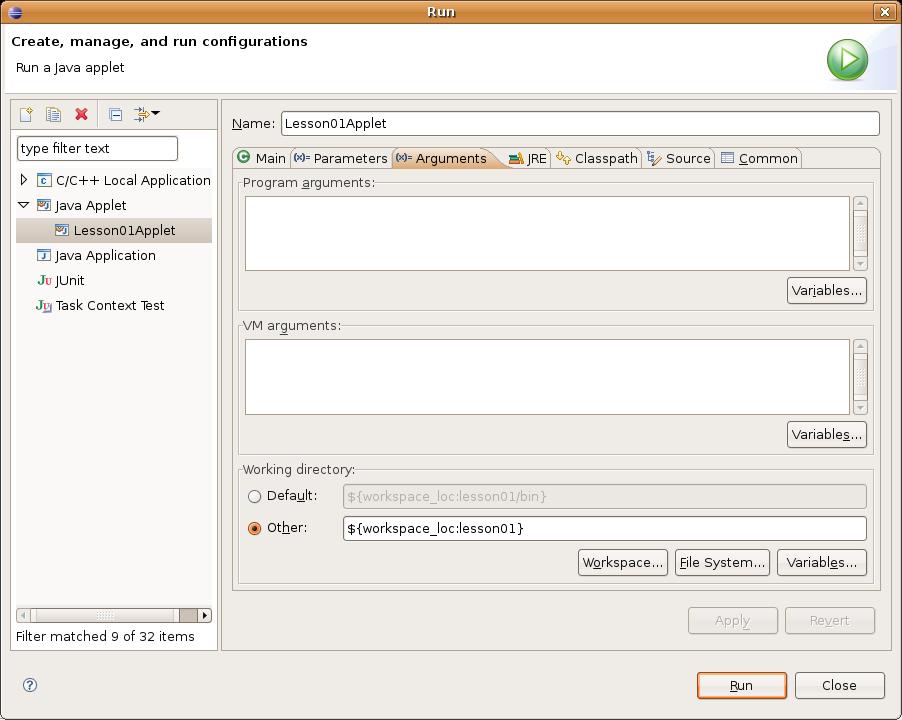Click the Program arguments vertical scrollbar thumb
Image resolution: width=902 pixels, height=720 pixels.
coord(861,233)
